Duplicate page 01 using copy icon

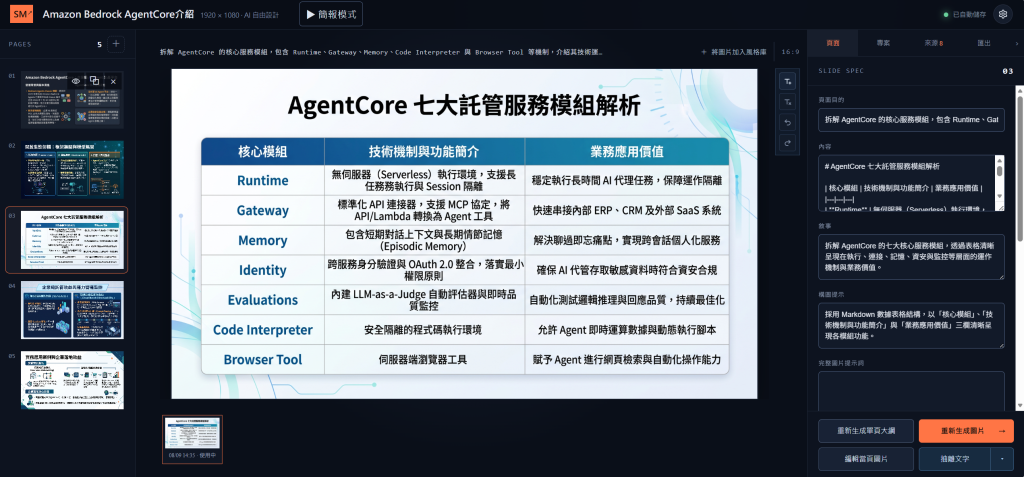coord(95,81)
